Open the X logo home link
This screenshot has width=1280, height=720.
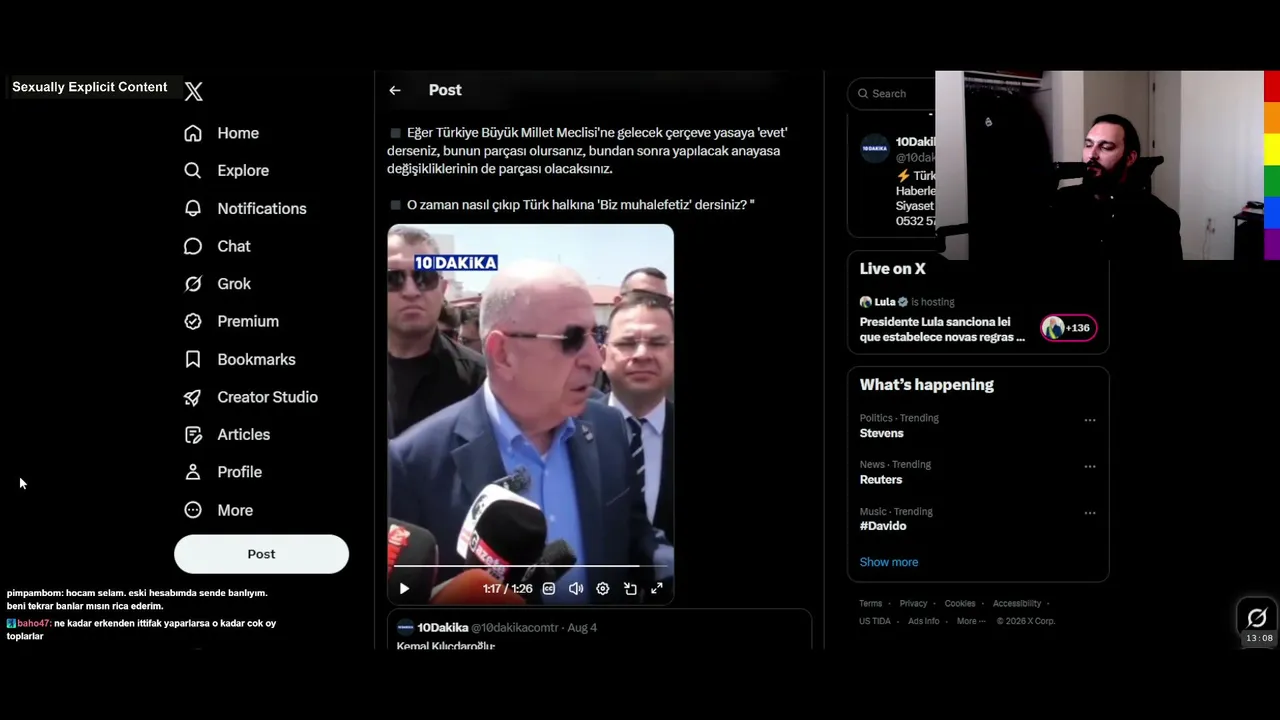(194, 91)
